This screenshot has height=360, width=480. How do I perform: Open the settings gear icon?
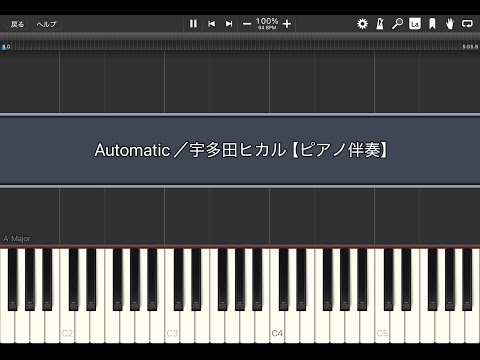click(x=362, y=24)
